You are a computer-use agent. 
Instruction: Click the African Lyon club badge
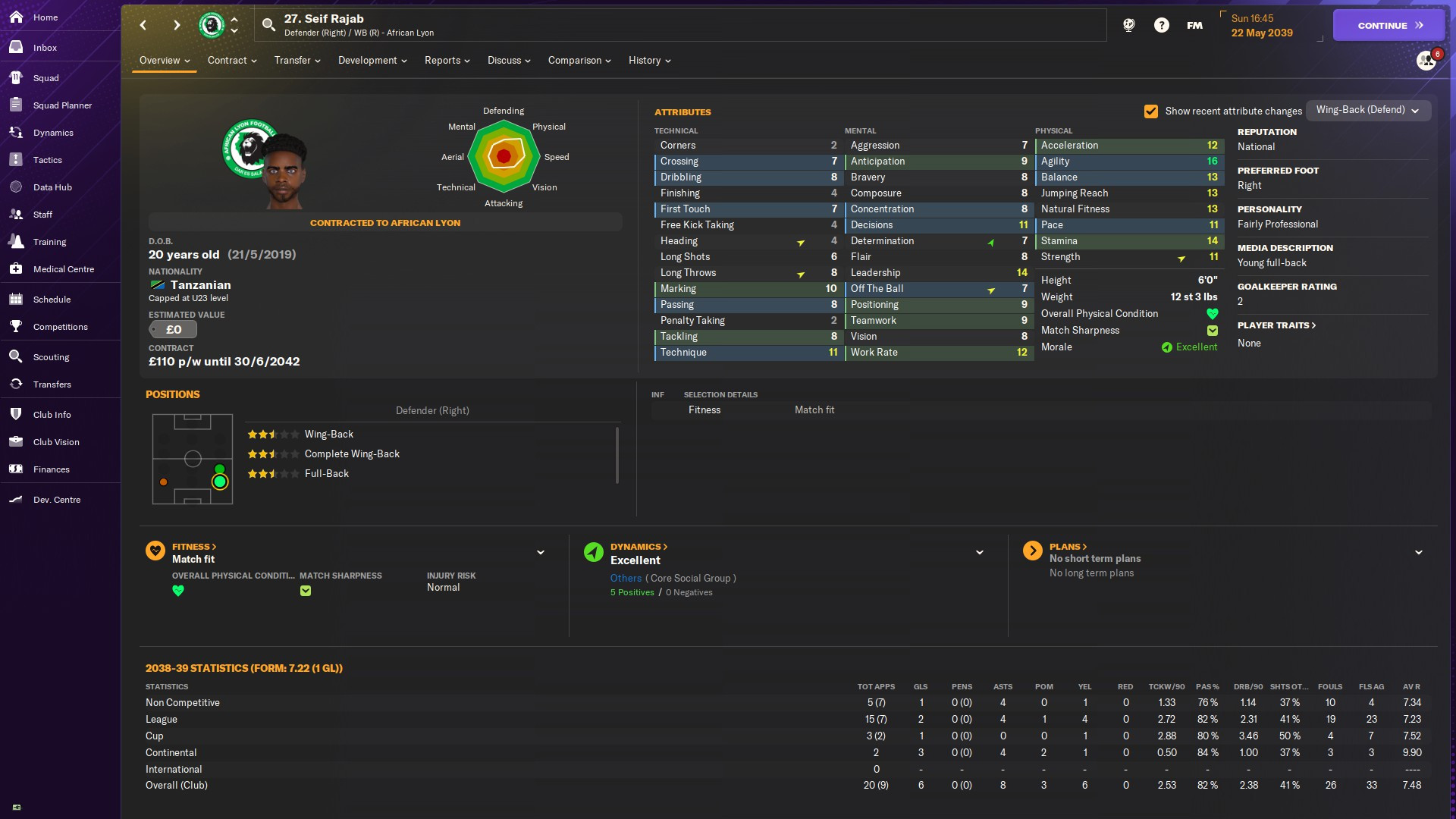point(212,25)
